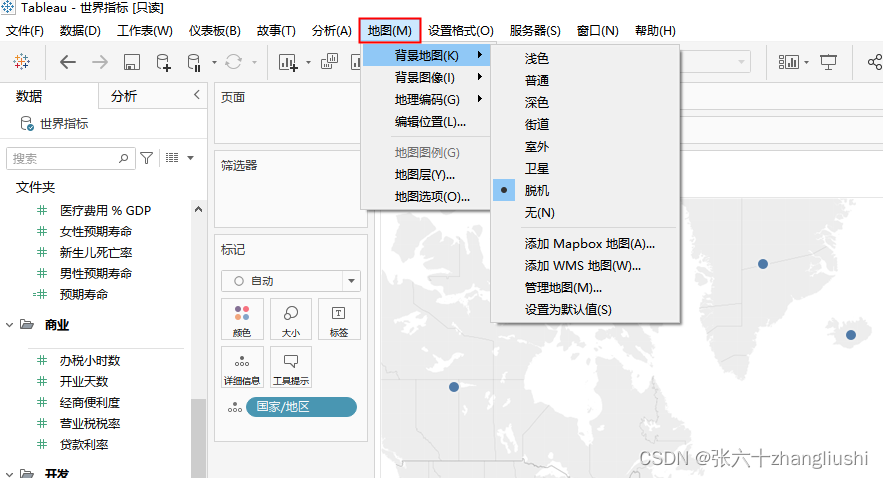Viewport: 883px width, 478px height.
Task: Select the 新生儿死亡率 field
Action: click(x=96, y=252)
